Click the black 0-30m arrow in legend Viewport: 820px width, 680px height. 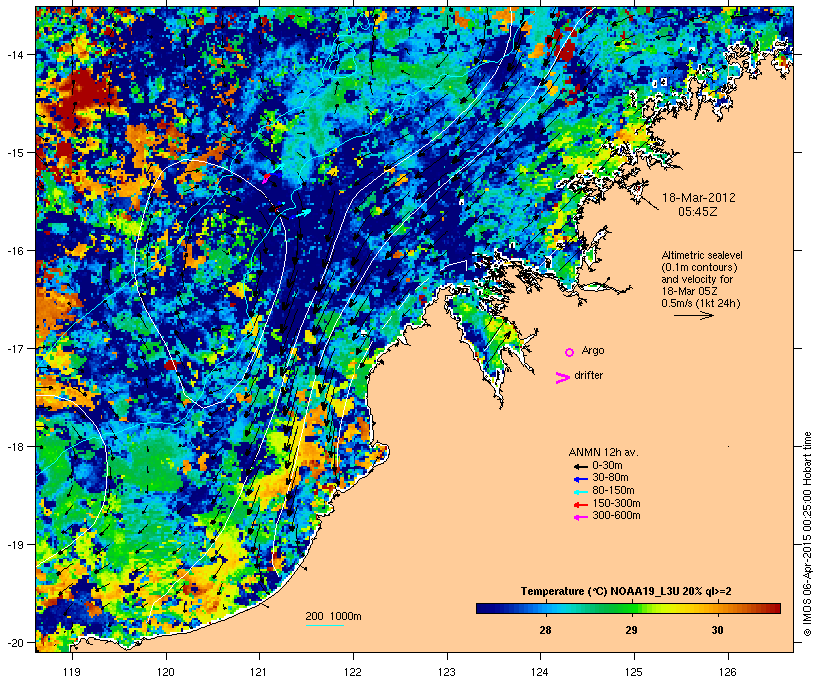(580, 466)
